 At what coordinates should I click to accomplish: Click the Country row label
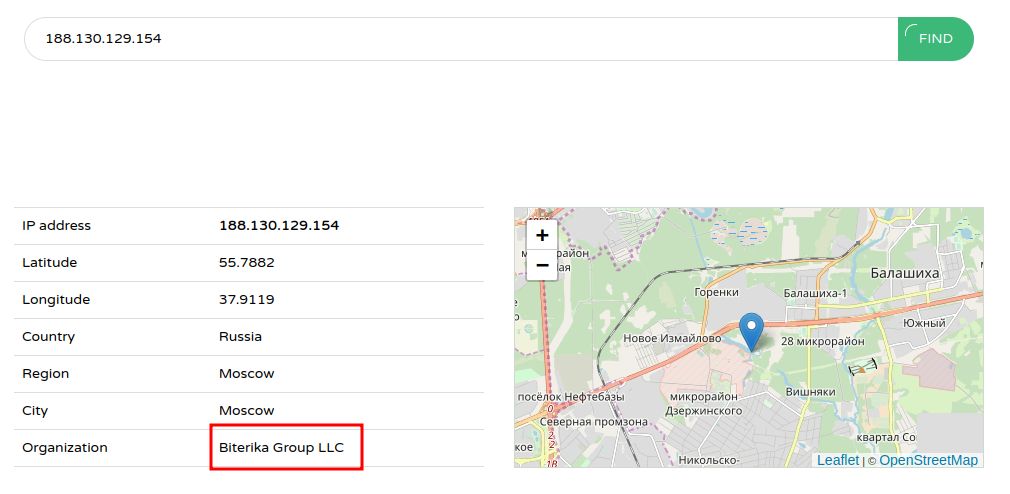(x=48, y=336)
